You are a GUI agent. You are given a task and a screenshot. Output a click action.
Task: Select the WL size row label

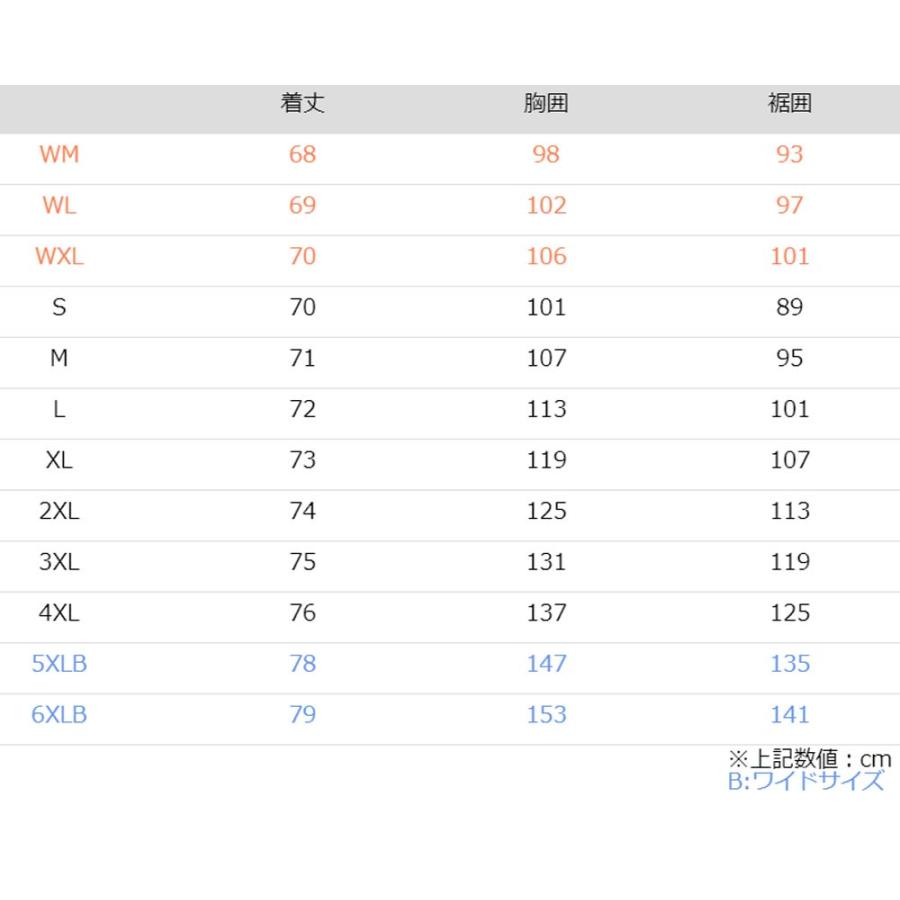pos(59,205)
